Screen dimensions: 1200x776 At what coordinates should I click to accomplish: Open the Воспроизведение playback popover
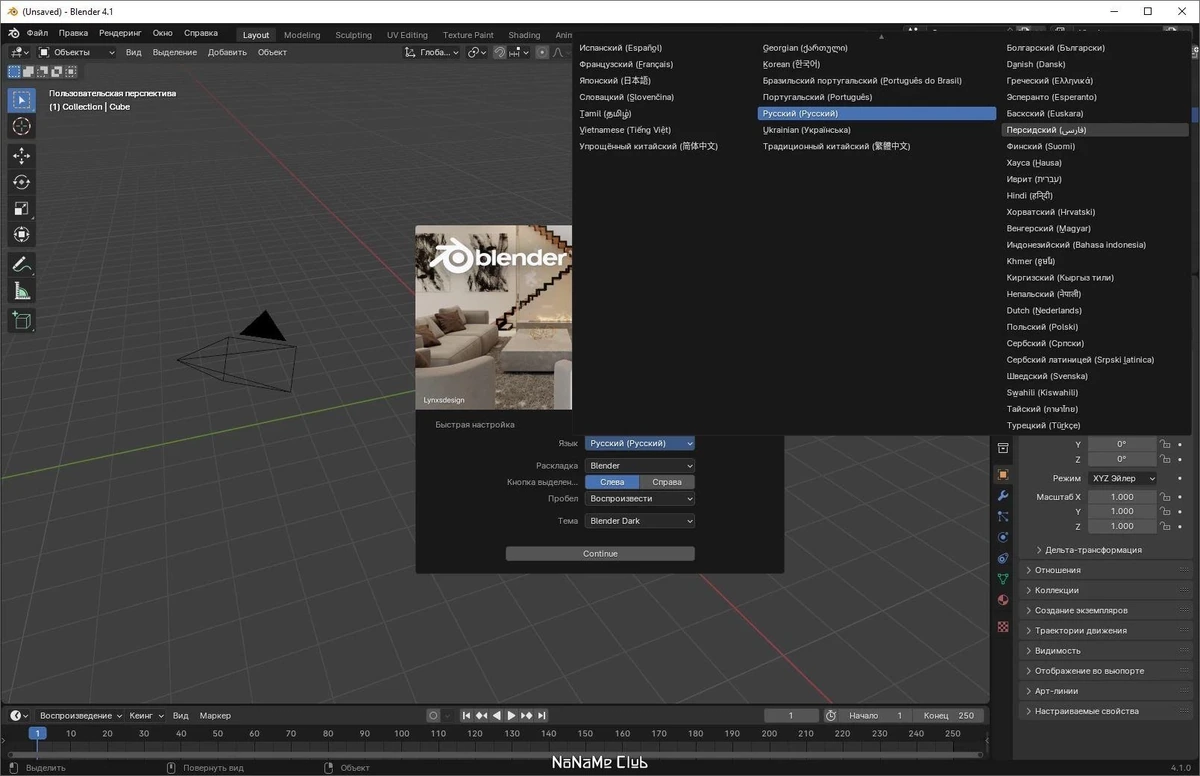(x=80, y=715)
